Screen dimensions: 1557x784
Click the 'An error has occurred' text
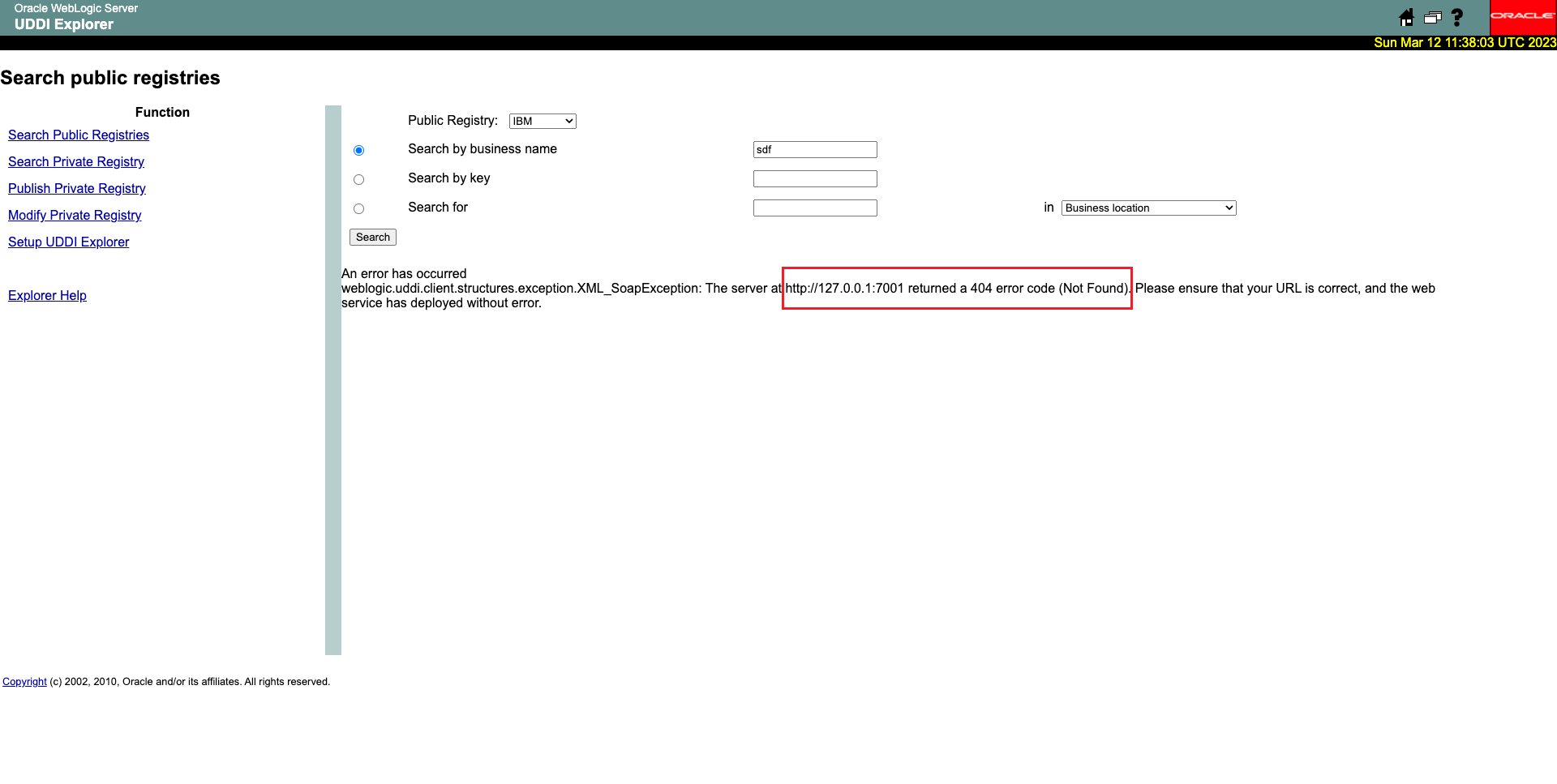click(x=404, y=273)
